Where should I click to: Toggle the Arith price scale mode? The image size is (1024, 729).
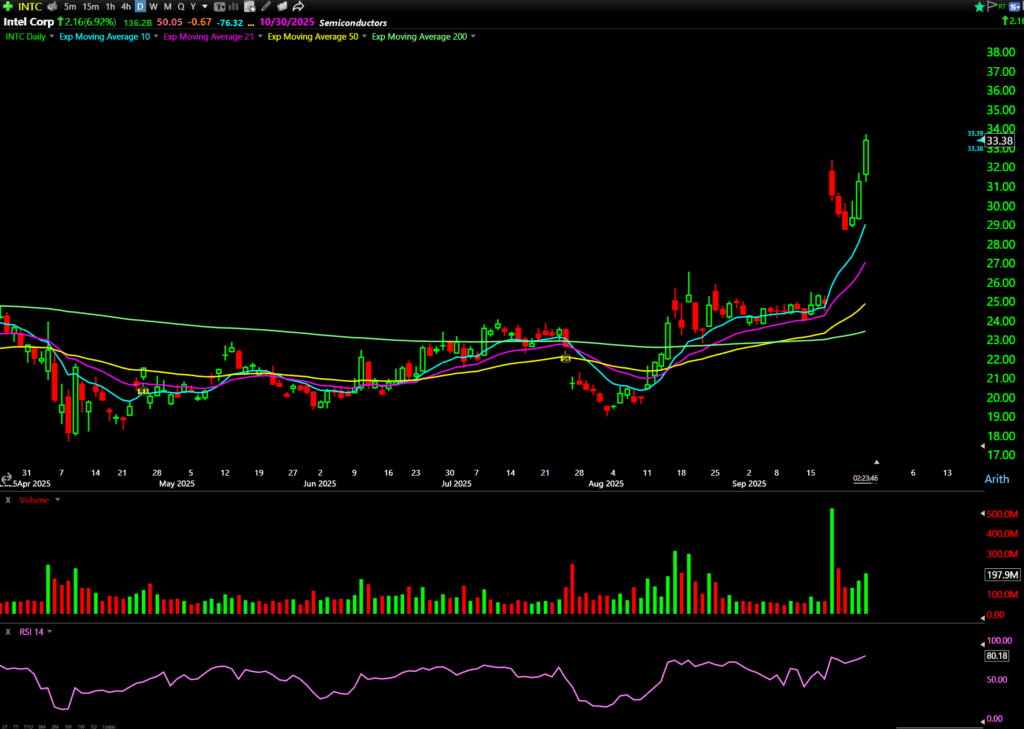pos(996,479)
